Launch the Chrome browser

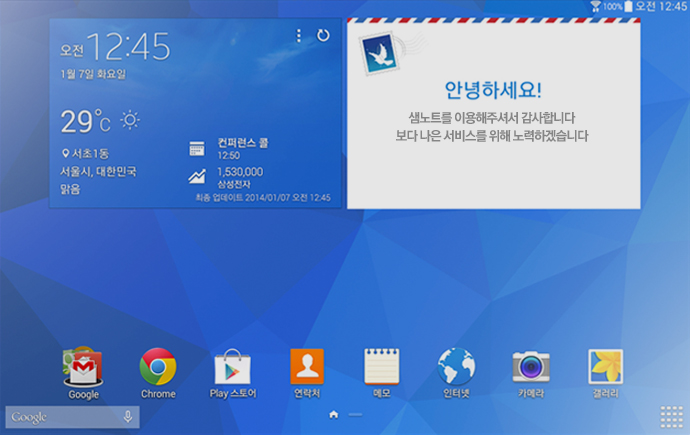click(x=158, y=367)
